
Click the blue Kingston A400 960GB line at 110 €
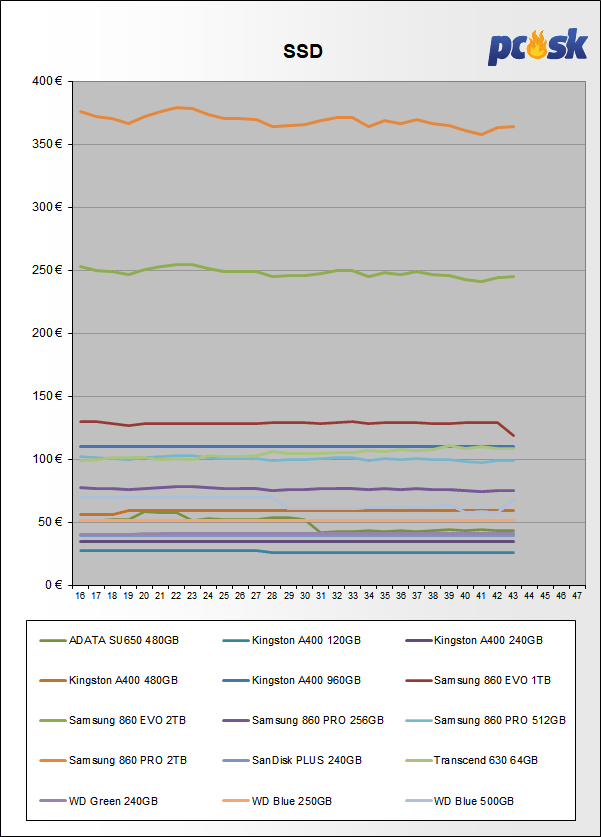[x=296, y=446]
